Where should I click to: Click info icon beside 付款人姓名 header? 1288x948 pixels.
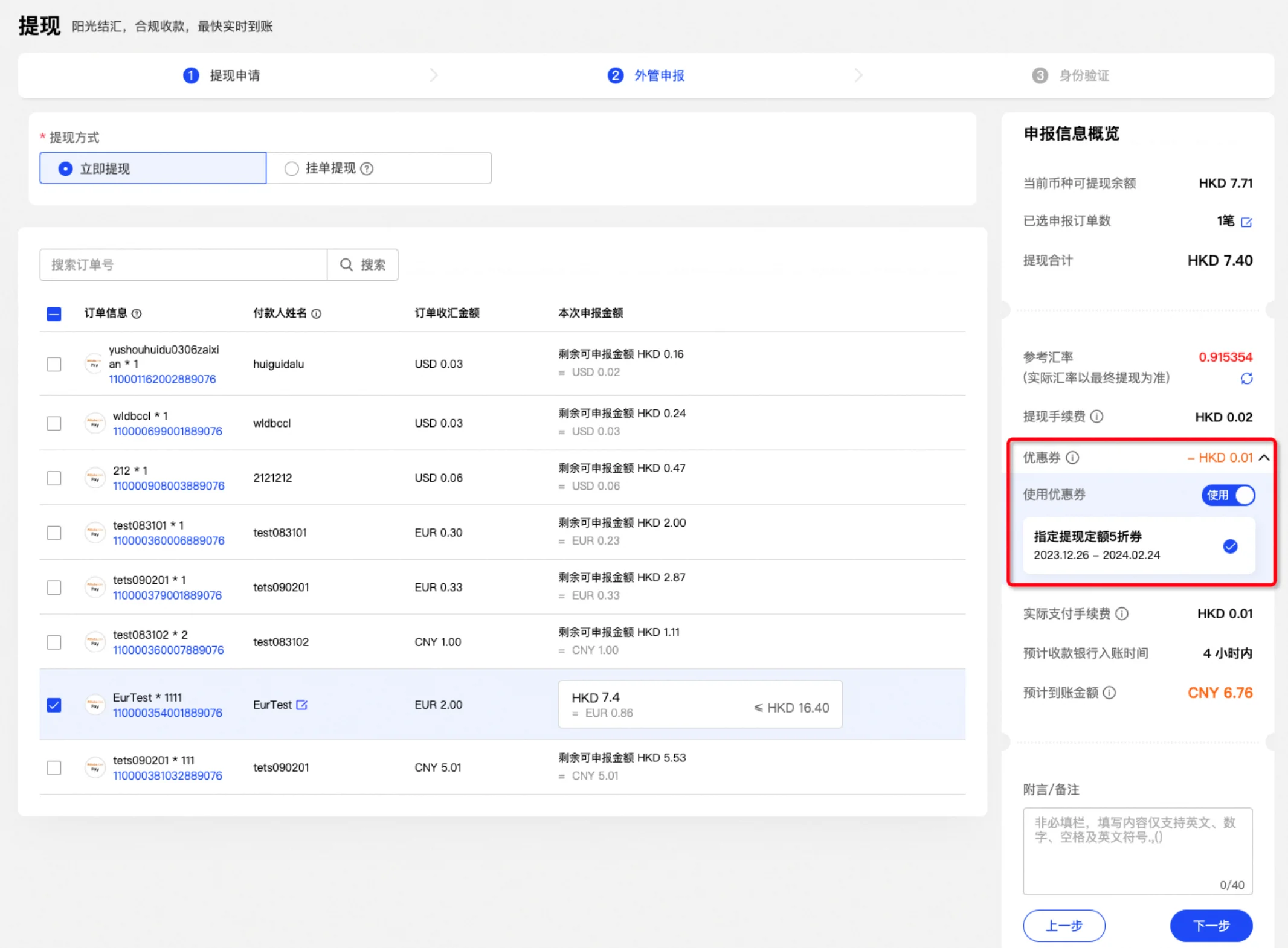(x=317, y=313)
